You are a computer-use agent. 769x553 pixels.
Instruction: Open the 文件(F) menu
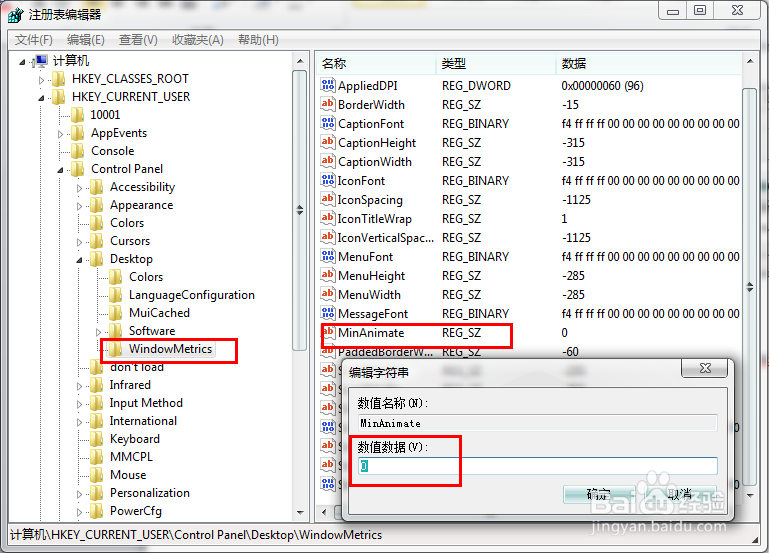coord(33,40)
